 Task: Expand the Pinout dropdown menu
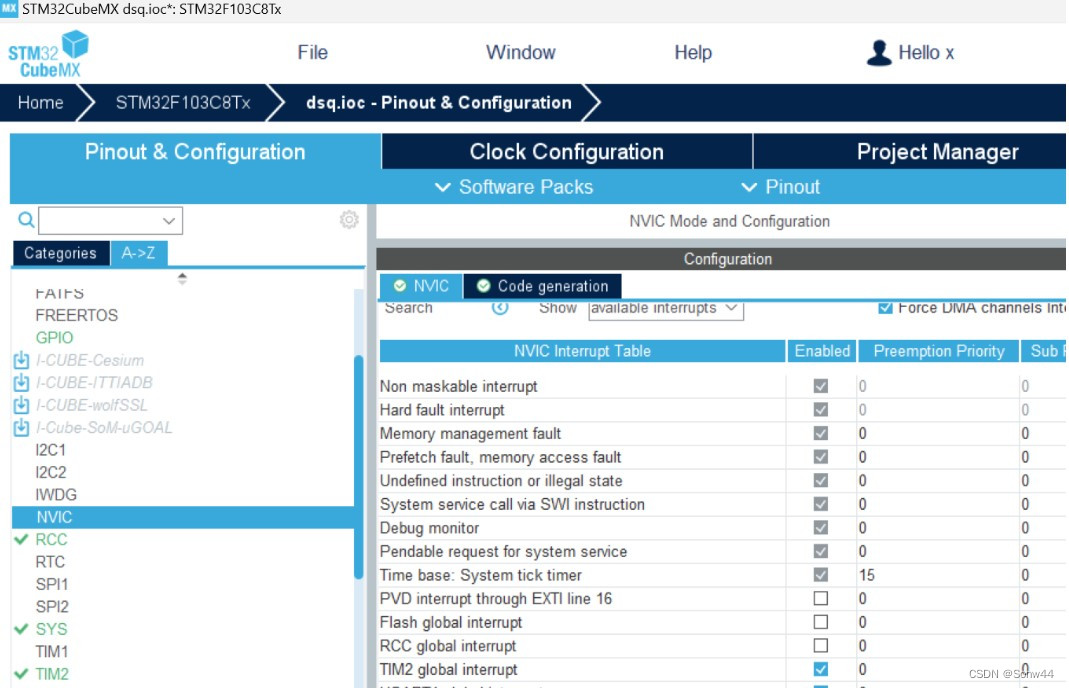780,187
